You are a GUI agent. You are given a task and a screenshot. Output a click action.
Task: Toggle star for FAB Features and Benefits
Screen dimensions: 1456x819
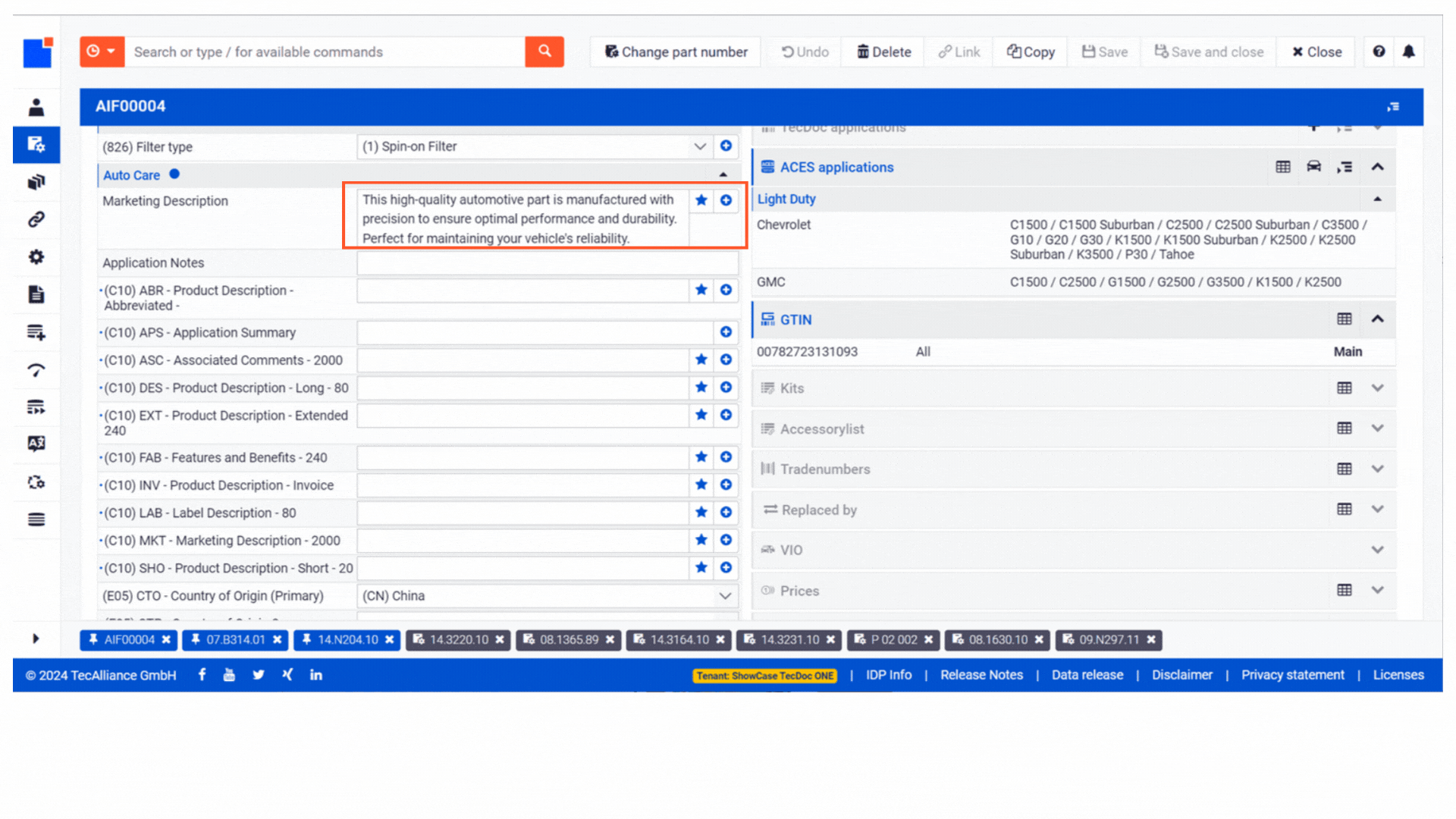click(701, 457)
